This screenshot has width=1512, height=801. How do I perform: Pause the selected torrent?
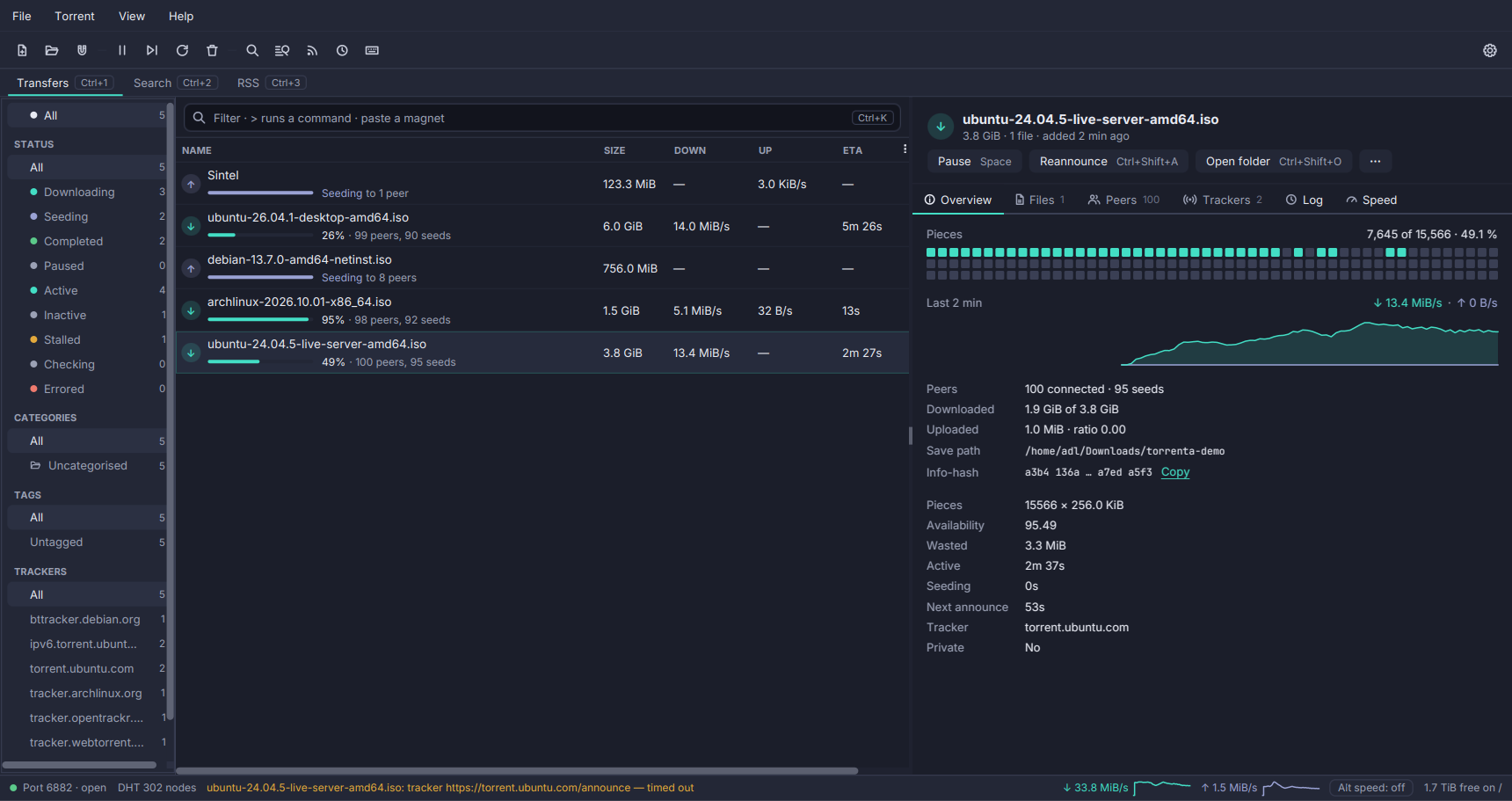(974, 161)
